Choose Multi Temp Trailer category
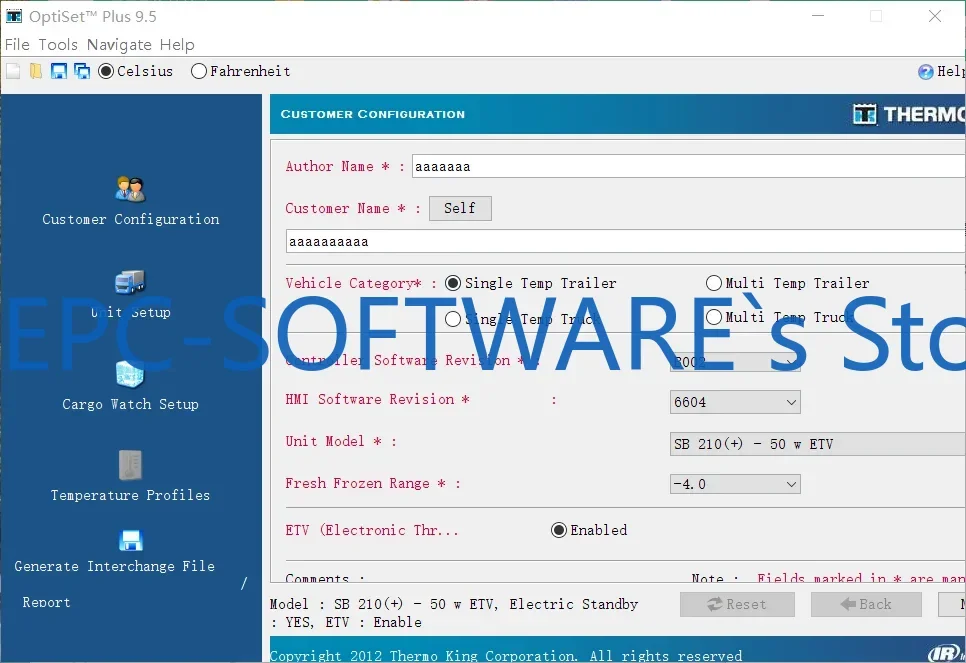Viewport: 966px width, 663px height. [787, 283]
